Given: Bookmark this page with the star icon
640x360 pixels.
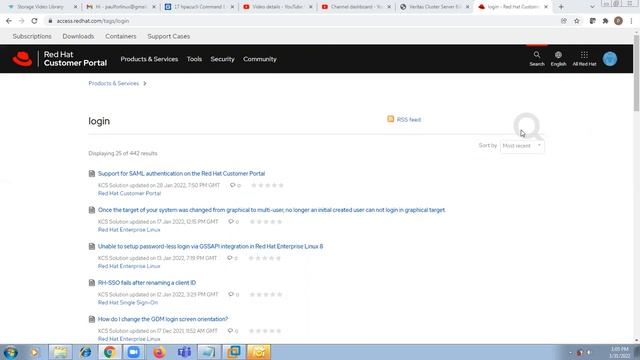Looking at the screenshot, I should 576,21.
